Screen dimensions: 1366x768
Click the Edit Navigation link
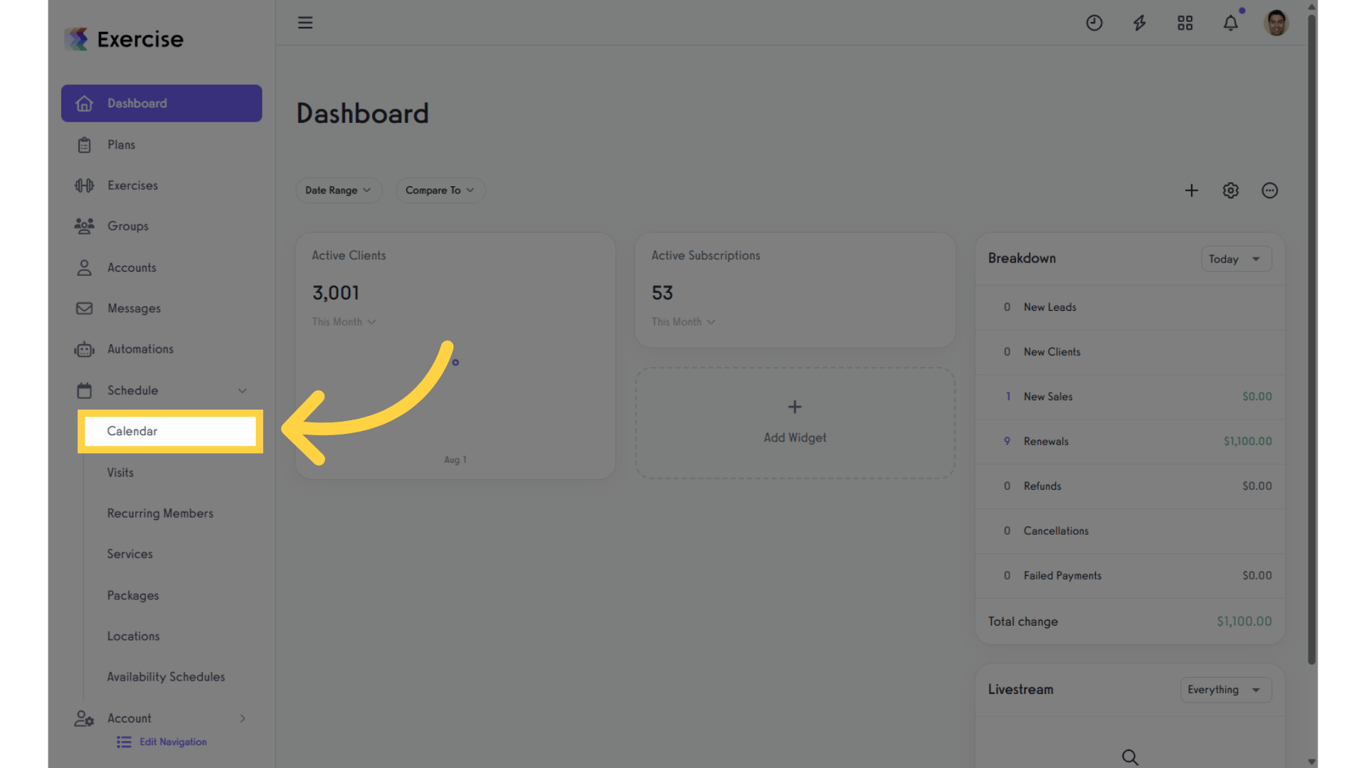tap(172, 742)
